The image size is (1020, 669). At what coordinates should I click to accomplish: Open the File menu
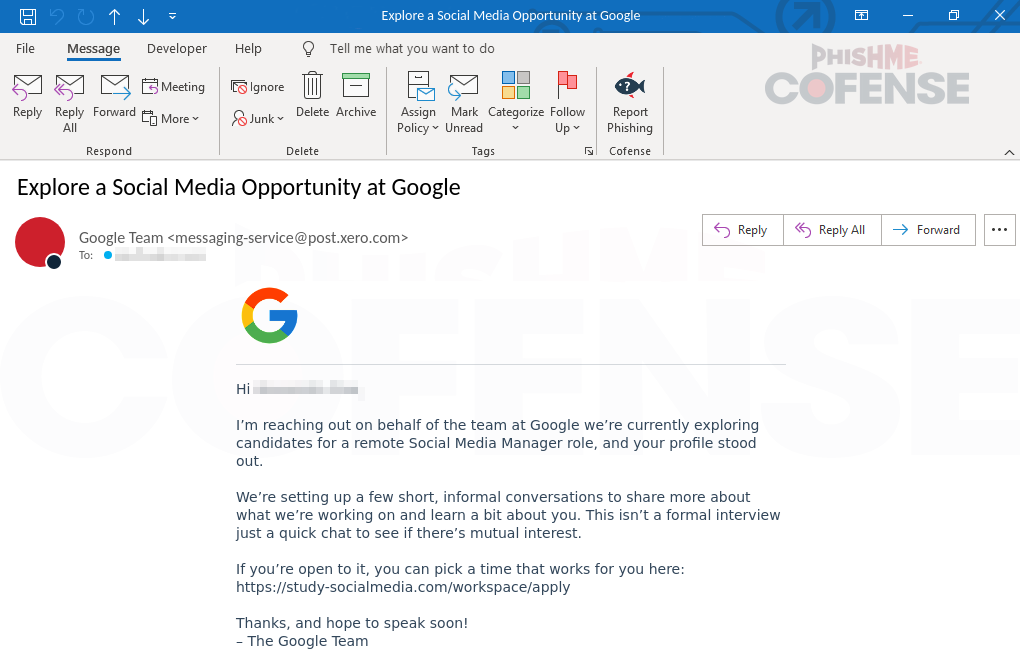click(x=25, y=48)
